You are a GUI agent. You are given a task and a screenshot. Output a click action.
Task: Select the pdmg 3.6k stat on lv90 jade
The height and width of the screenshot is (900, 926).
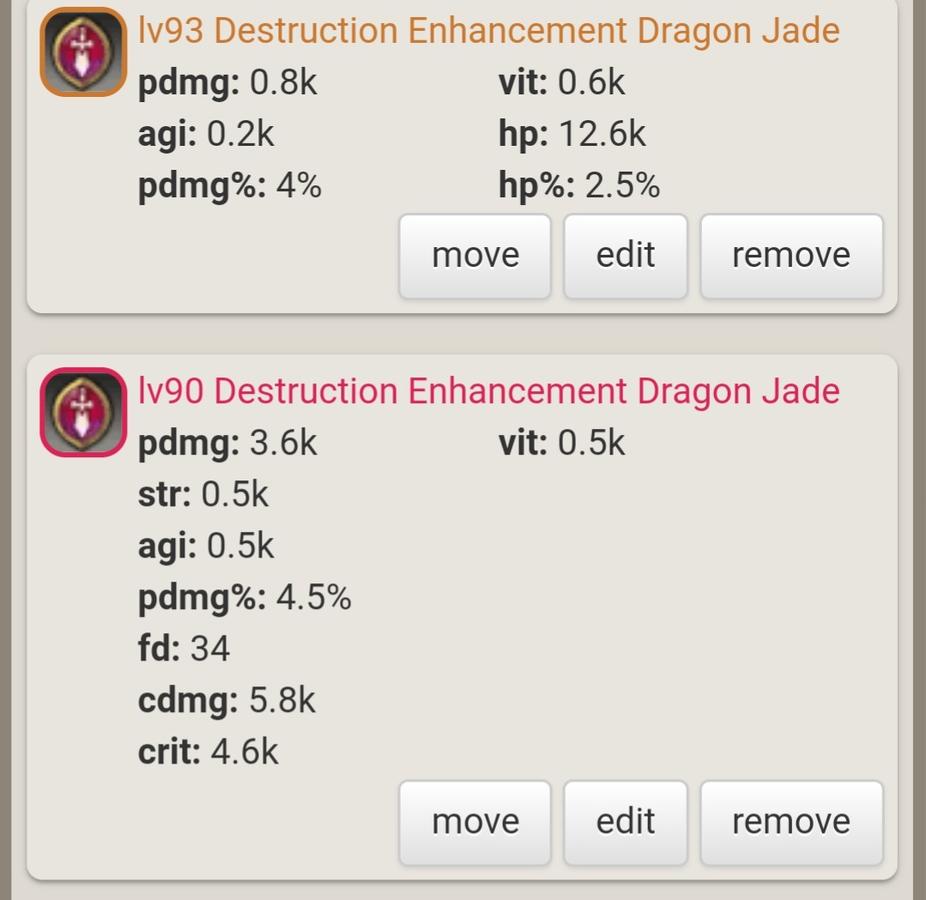coord(227,442)
